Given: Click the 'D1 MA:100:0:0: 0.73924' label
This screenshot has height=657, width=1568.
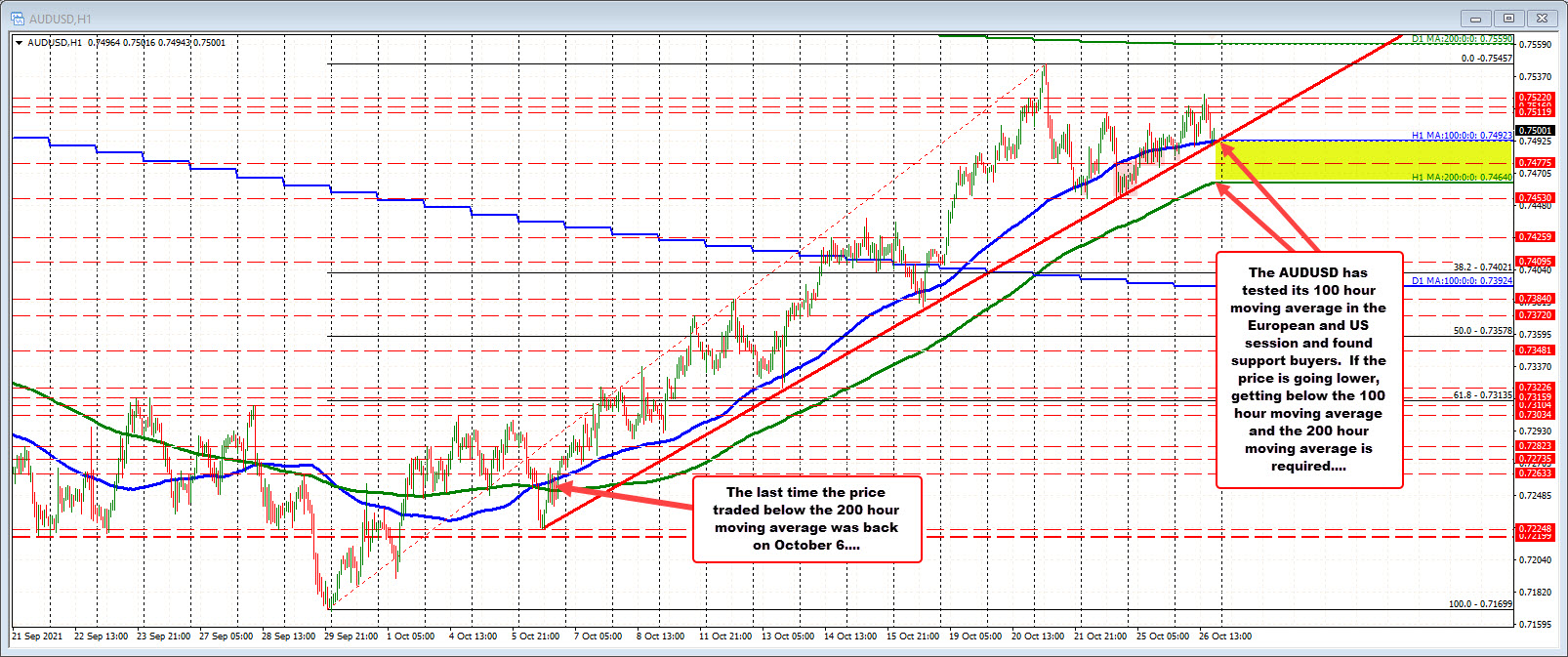Looking at the screenshot, I should tap(1462, 281).
